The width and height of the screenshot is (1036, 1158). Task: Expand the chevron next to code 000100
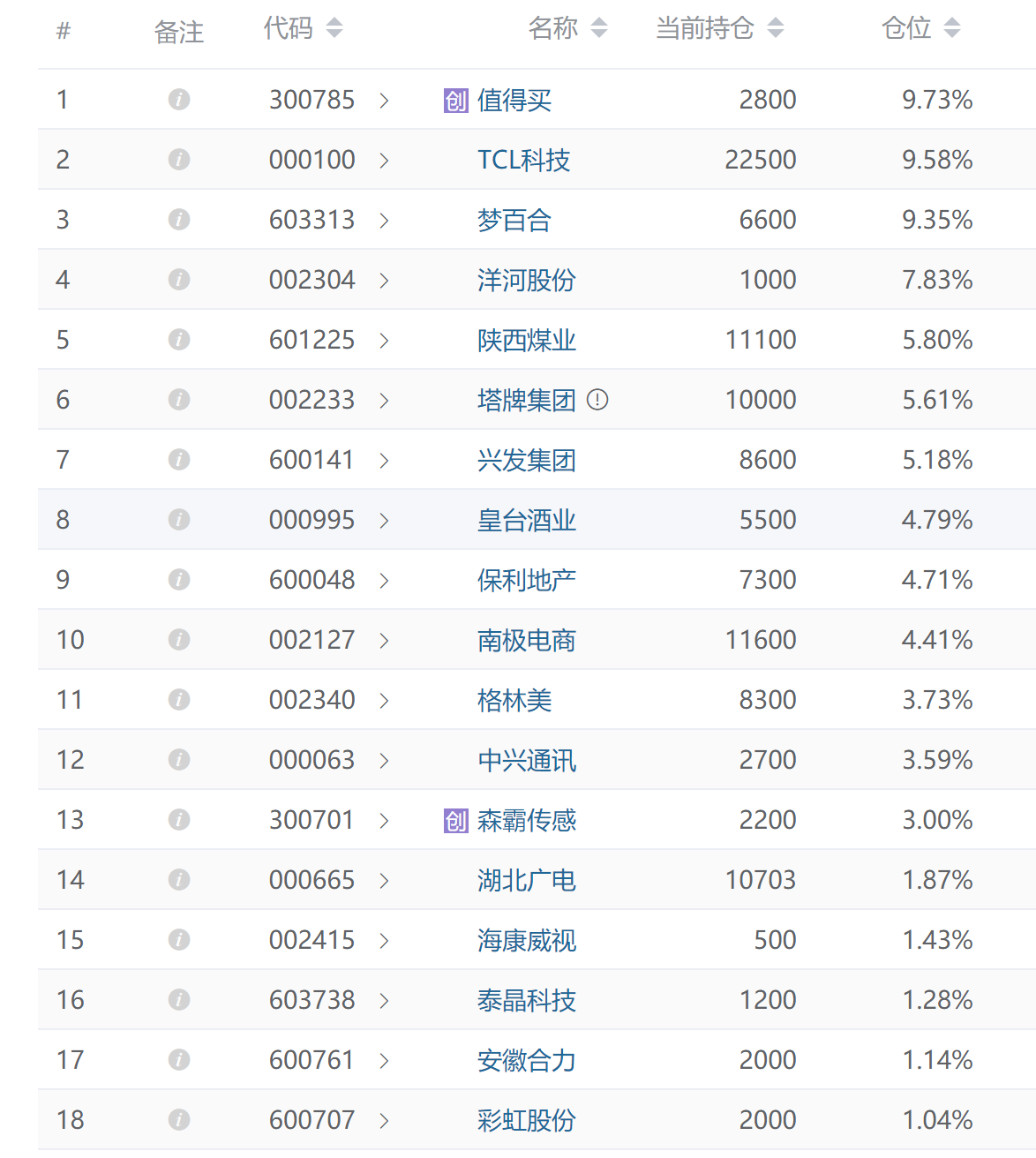[x=384, y=160]
